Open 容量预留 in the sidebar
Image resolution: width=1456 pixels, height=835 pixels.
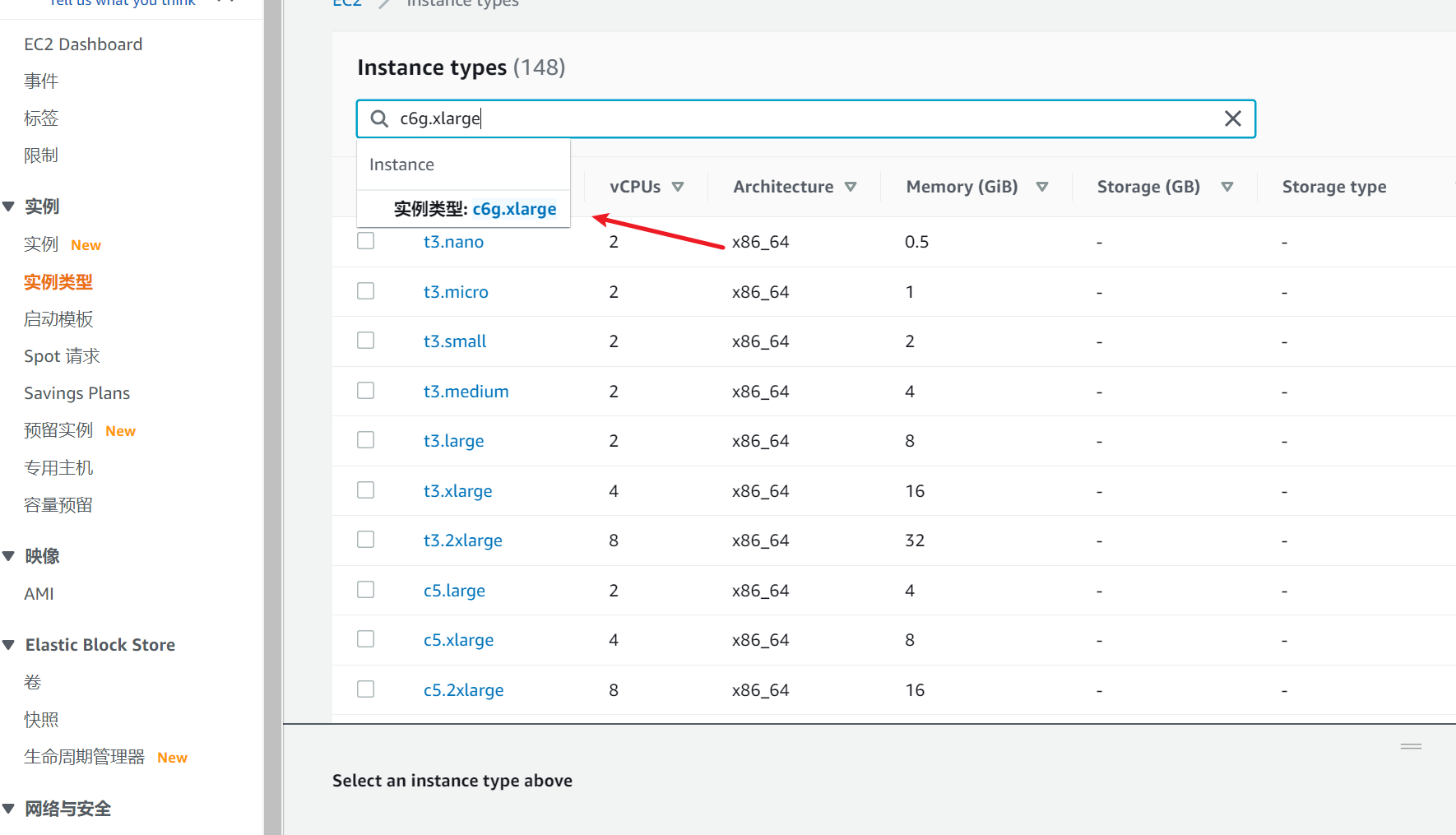58,505
